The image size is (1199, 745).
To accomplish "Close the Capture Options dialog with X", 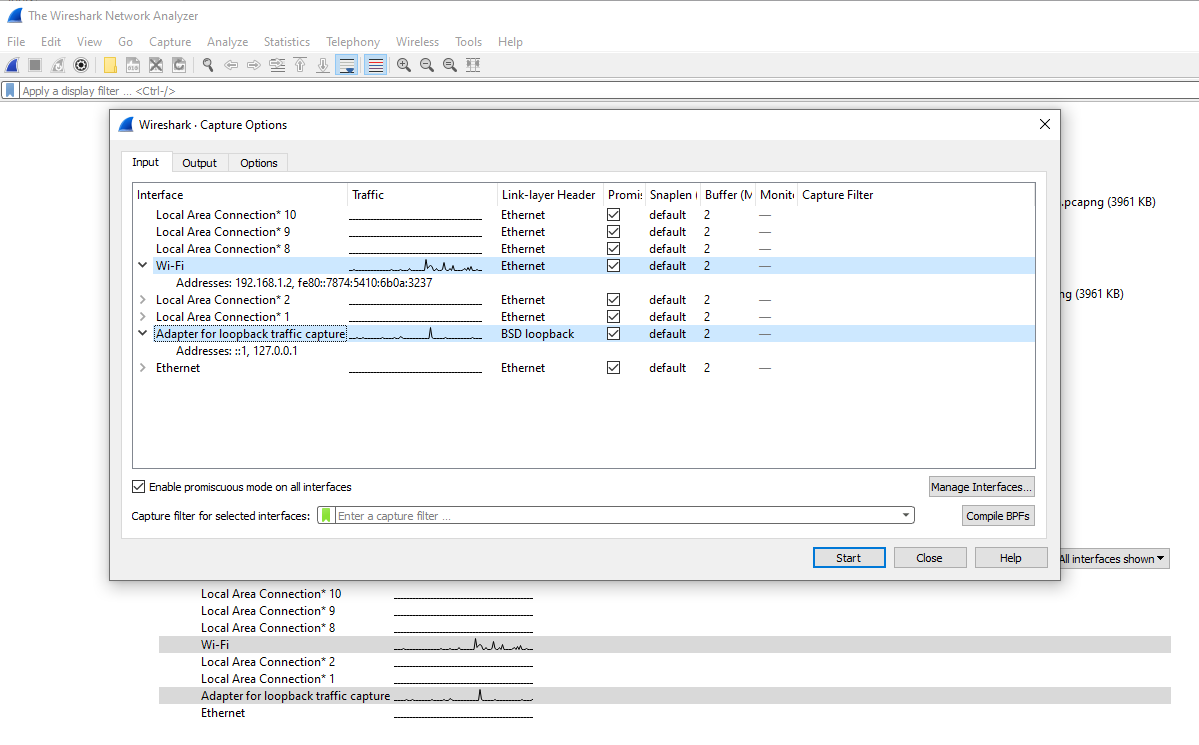I will [x=1045, y=124].
